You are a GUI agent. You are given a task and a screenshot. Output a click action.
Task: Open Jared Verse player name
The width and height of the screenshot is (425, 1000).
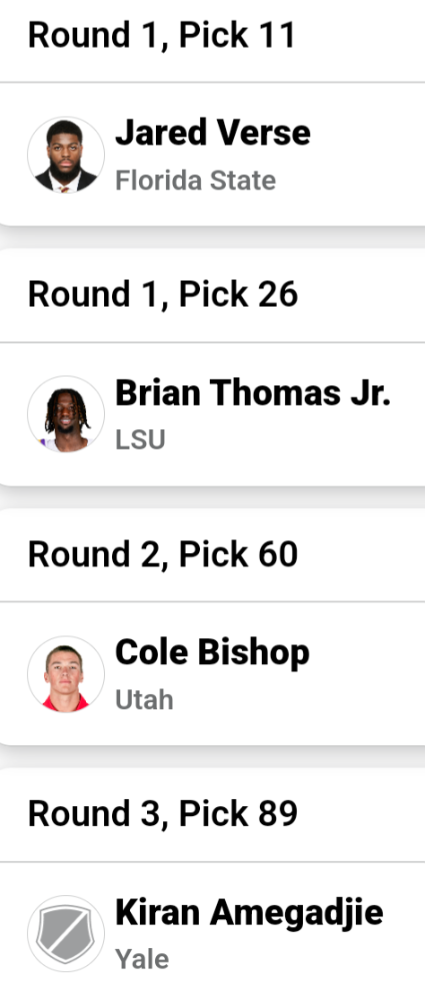coord(212,133)
